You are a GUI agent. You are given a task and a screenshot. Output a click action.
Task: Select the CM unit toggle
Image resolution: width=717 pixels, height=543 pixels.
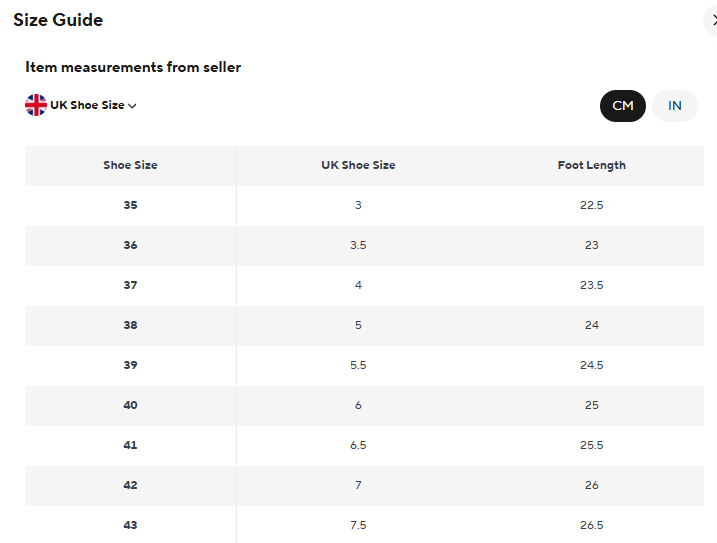pyautogui.click(x=622, y=106)
